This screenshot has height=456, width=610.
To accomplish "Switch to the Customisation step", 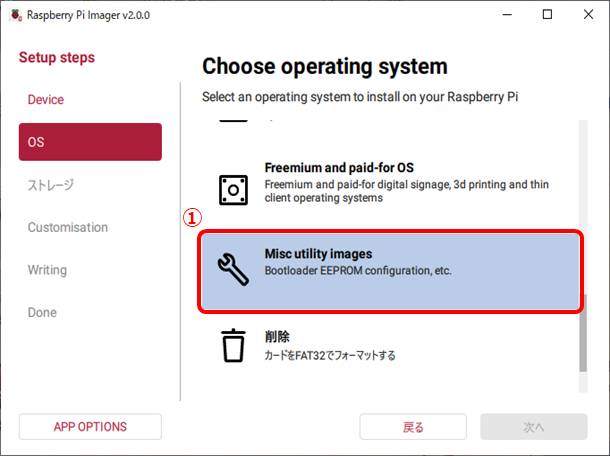I will coord(68,227).
